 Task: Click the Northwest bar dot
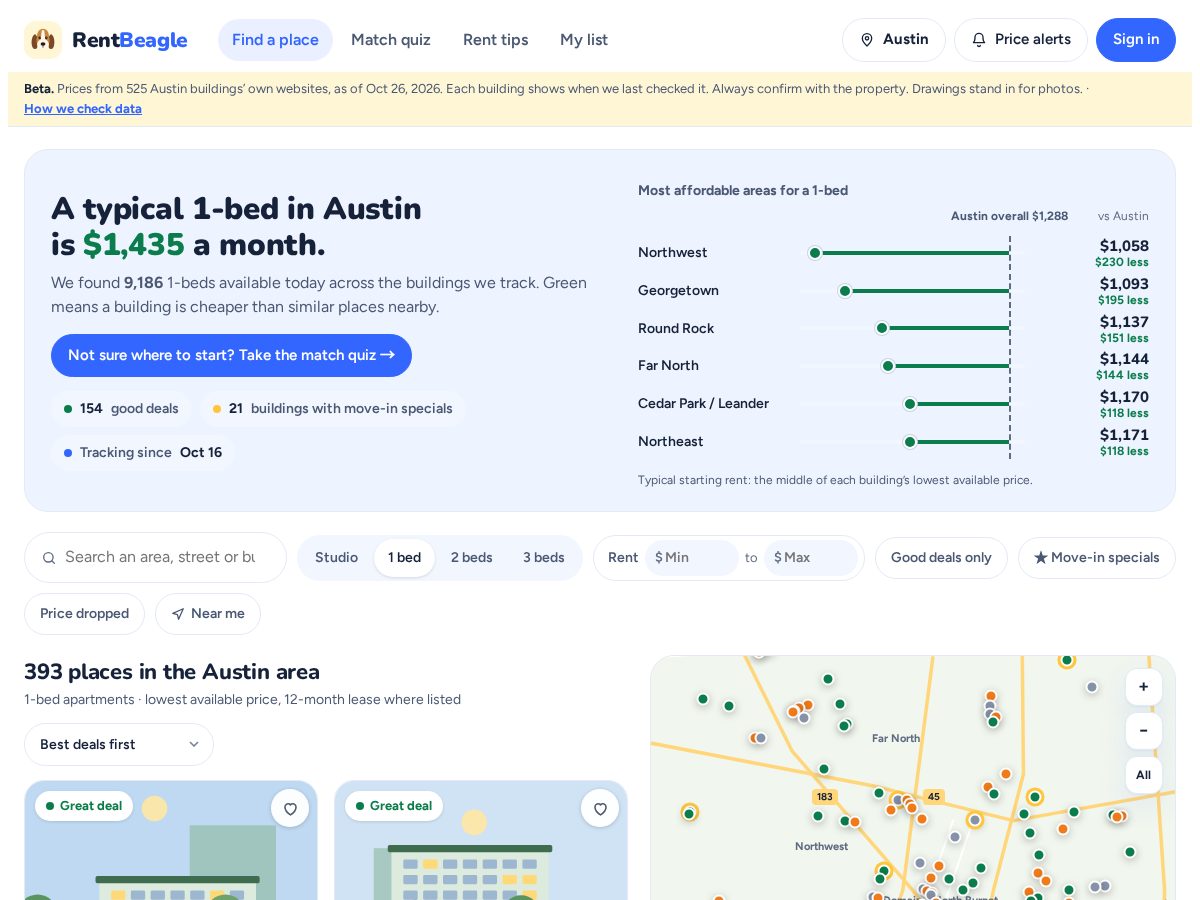[x=815, y=253]
